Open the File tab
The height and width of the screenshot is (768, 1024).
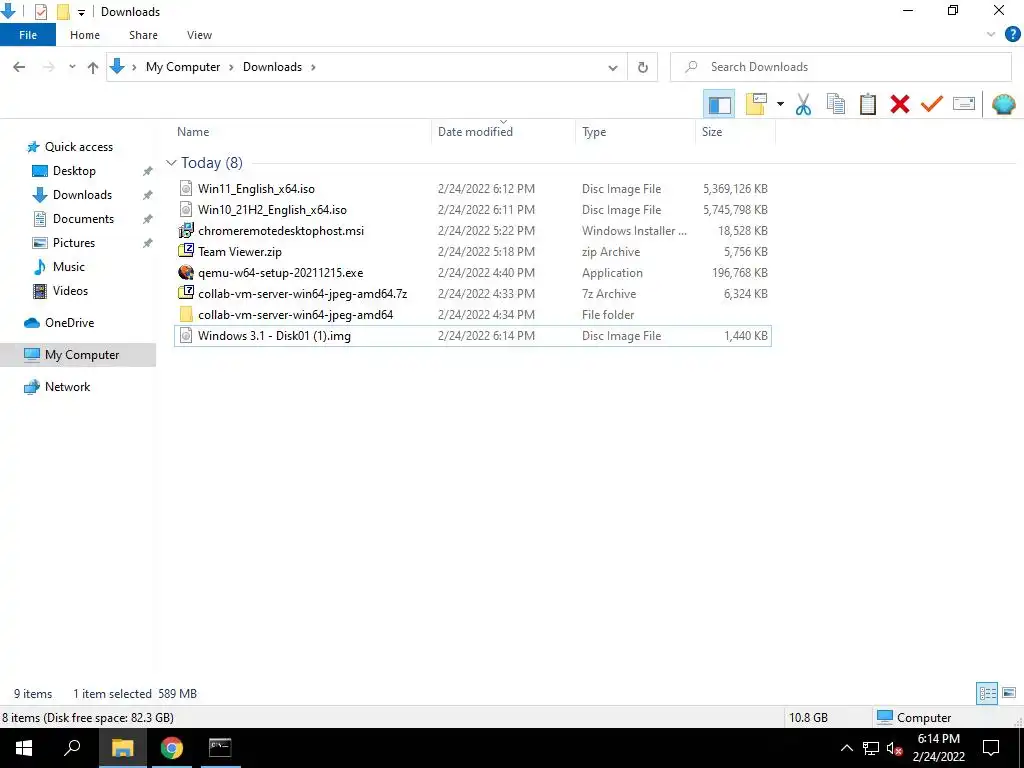[x=28, y=35]
